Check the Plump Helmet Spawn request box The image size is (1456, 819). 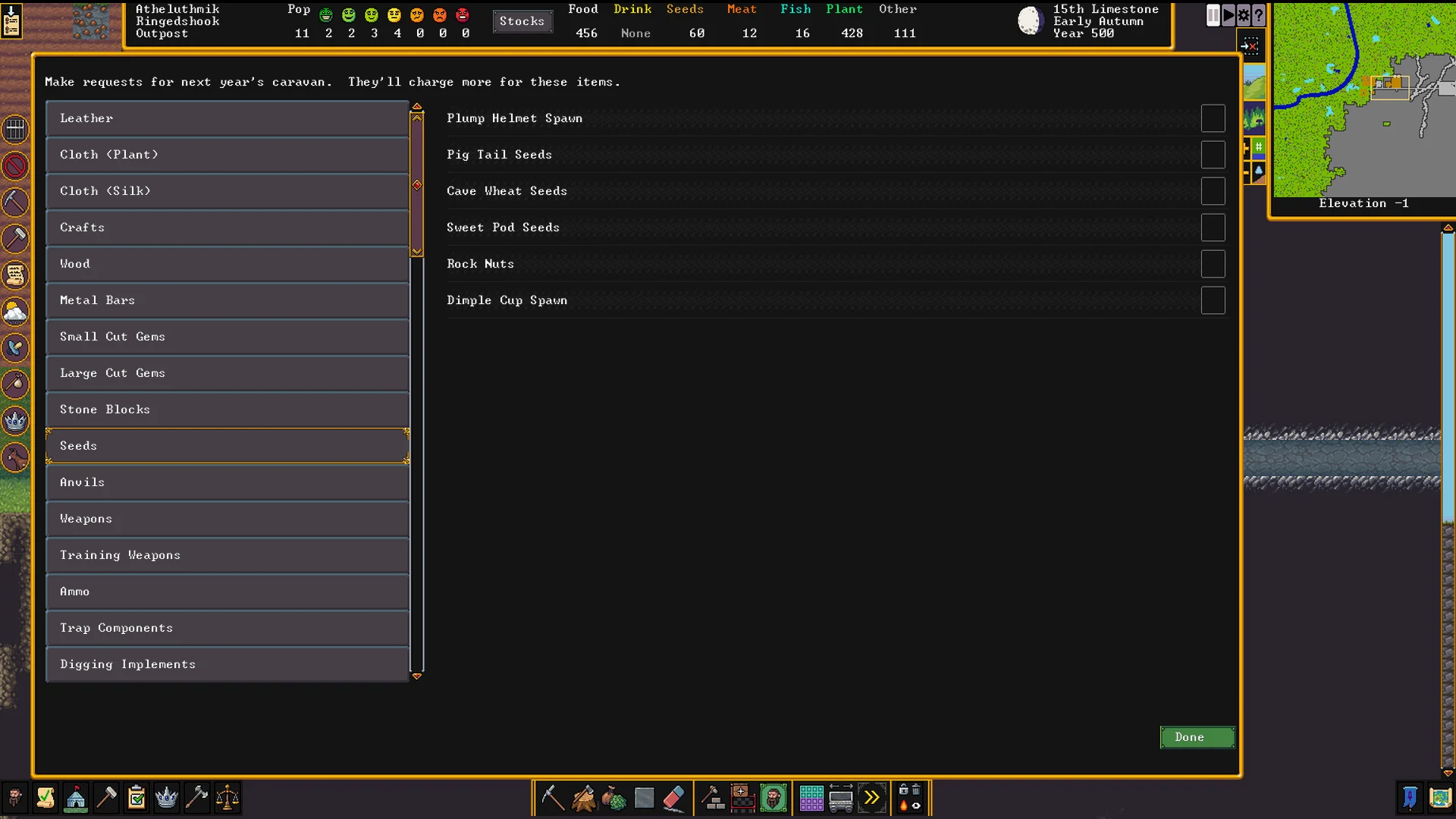click(x=1213, y=118)
